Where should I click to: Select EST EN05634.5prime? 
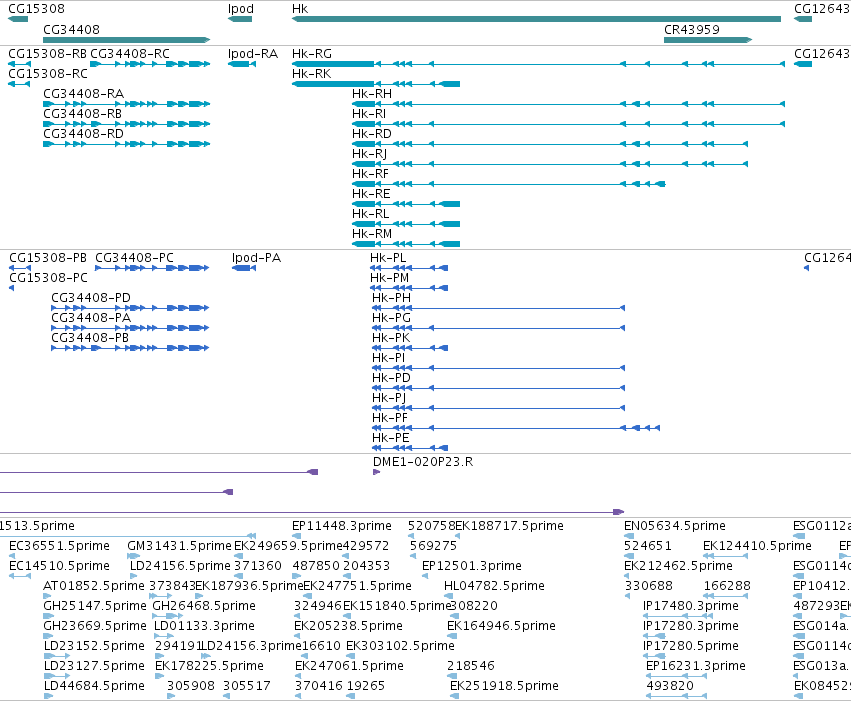[629, 536]
